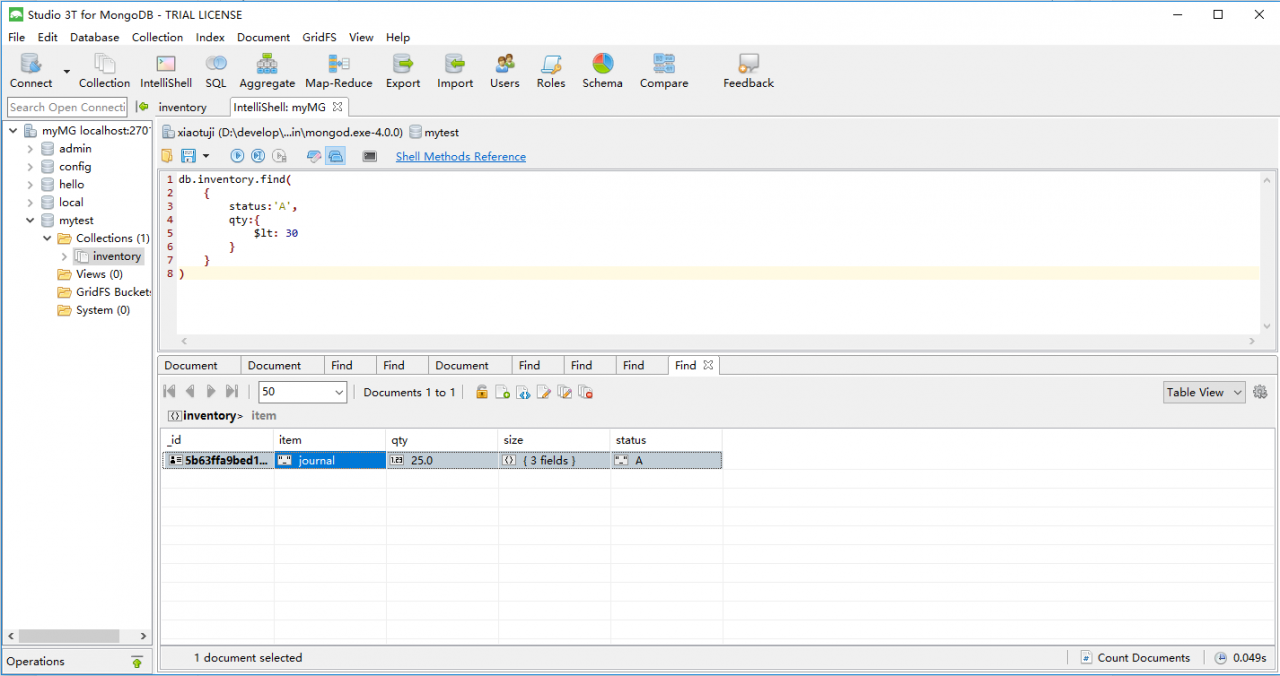The width and height of the screenshot is (1280, 676).
Task: Click the save script floppy icon
Action: click(x=188, y=156)
